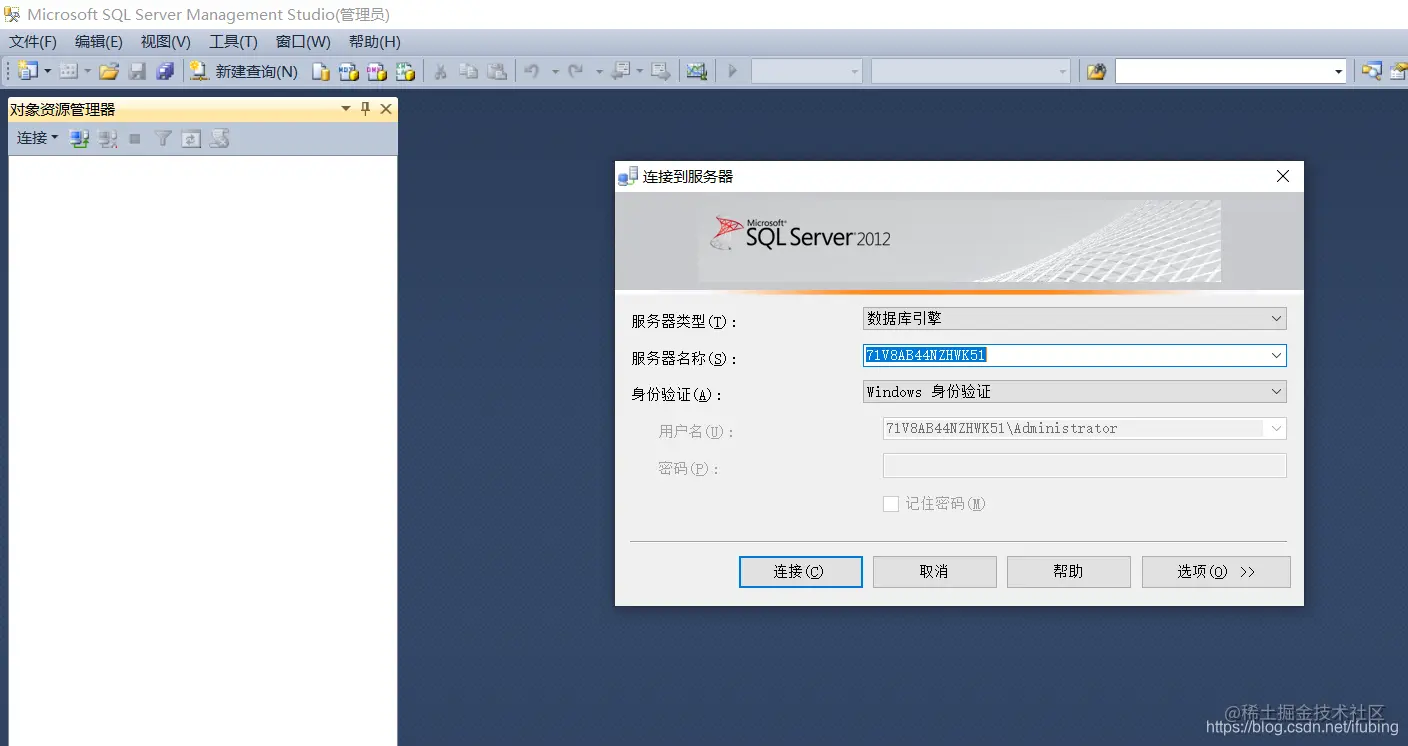Screen dimensions: 1408x746
Task: Click the disabled solution configuration combo in toolbar
Action: tap(970, 71)
